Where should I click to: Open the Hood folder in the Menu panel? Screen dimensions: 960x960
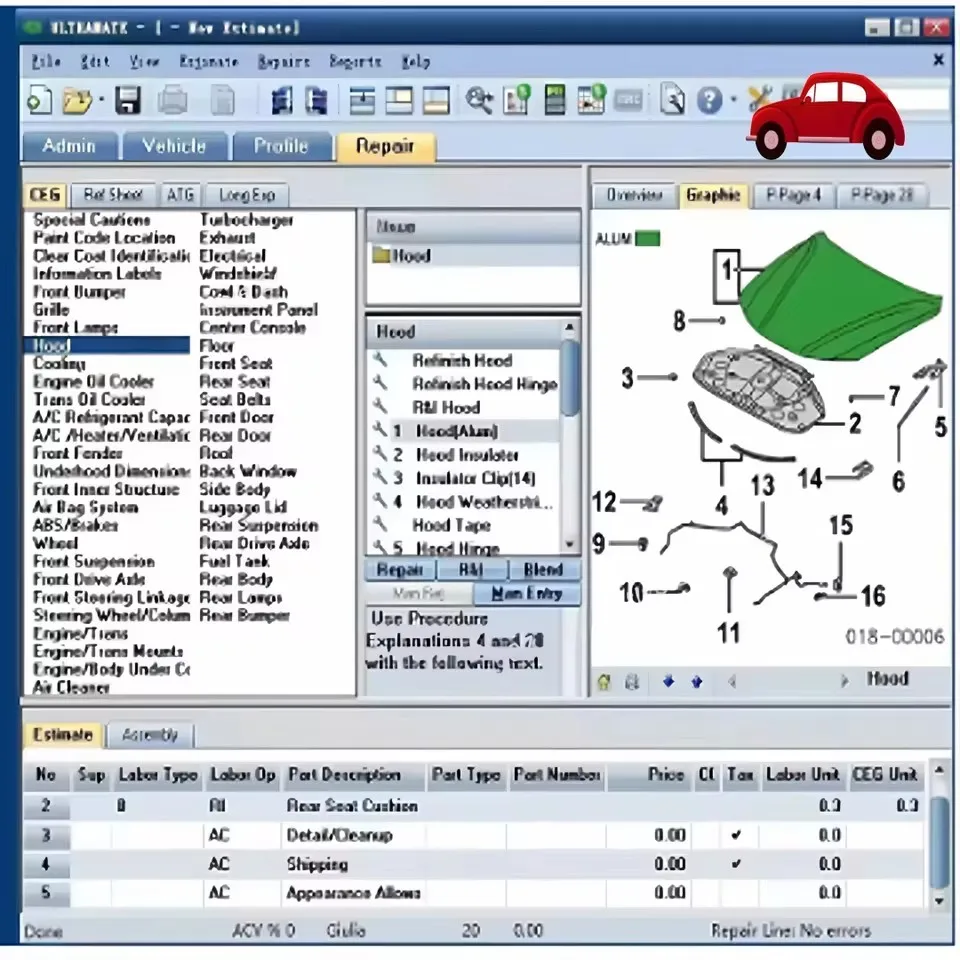398,255
